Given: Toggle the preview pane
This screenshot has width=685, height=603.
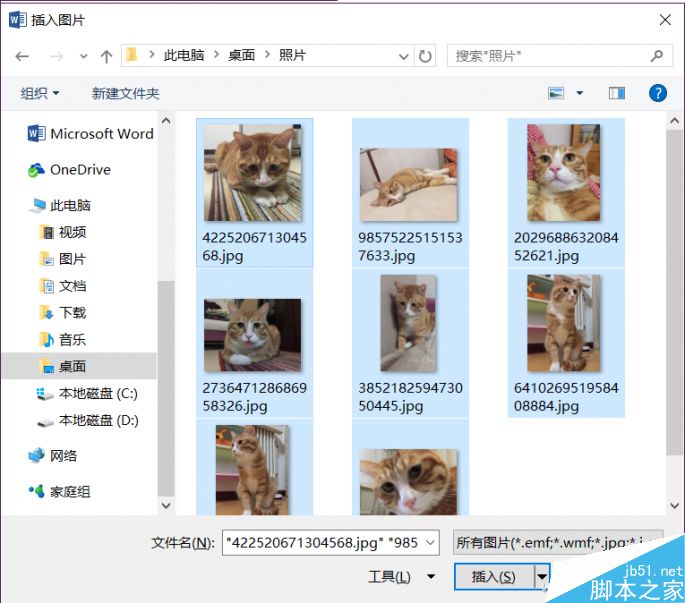Looking at the screenshot, I should pos(616,93).
